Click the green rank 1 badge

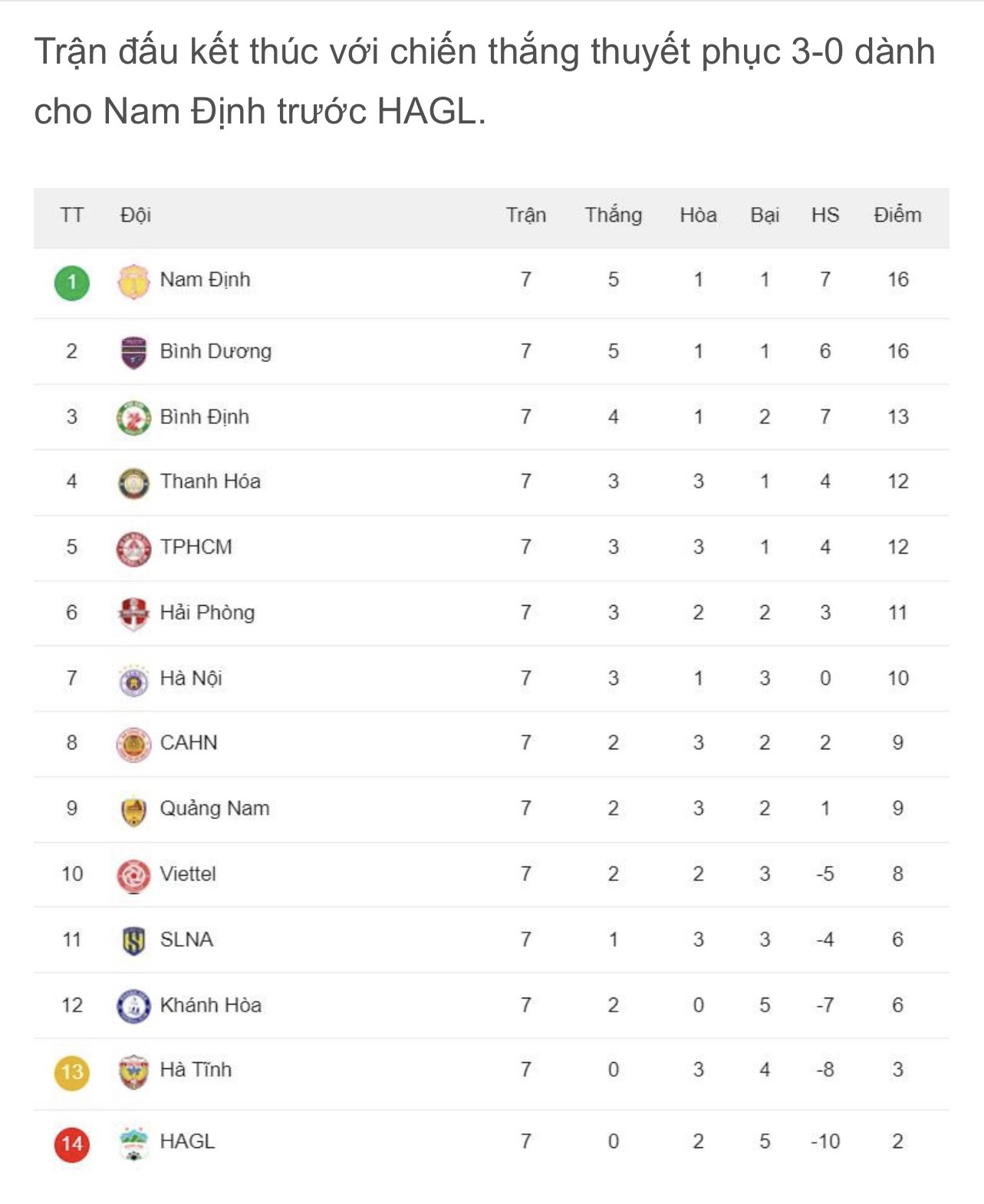click(72, 281)
